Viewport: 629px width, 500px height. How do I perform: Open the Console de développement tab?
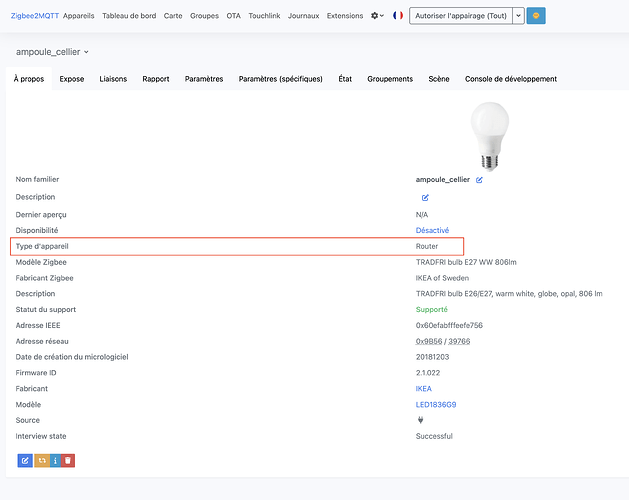510,79
